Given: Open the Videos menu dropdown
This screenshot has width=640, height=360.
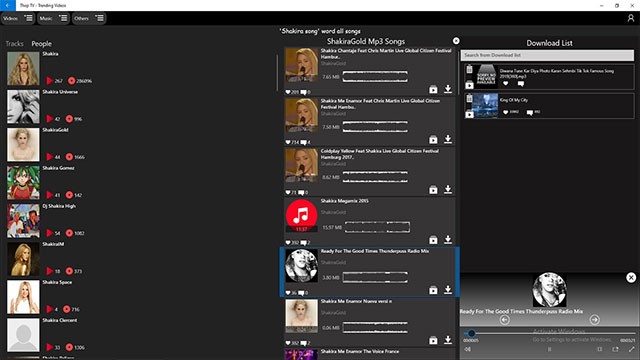Looking at the screenshot, I should (x=18, y=18).
